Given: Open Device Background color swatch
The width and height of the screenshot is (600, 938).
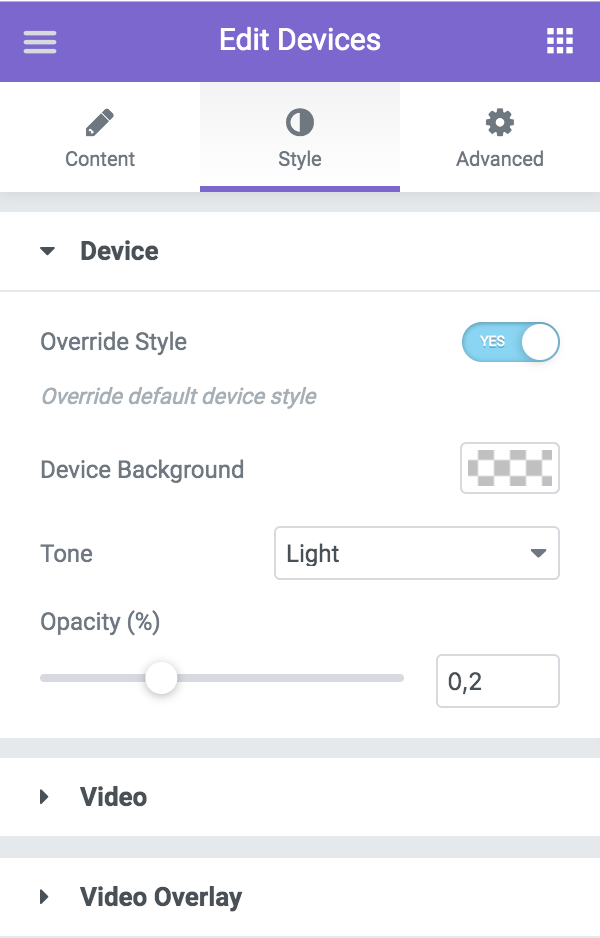Looking at the screenshot, I should click(x=510, y=468).
